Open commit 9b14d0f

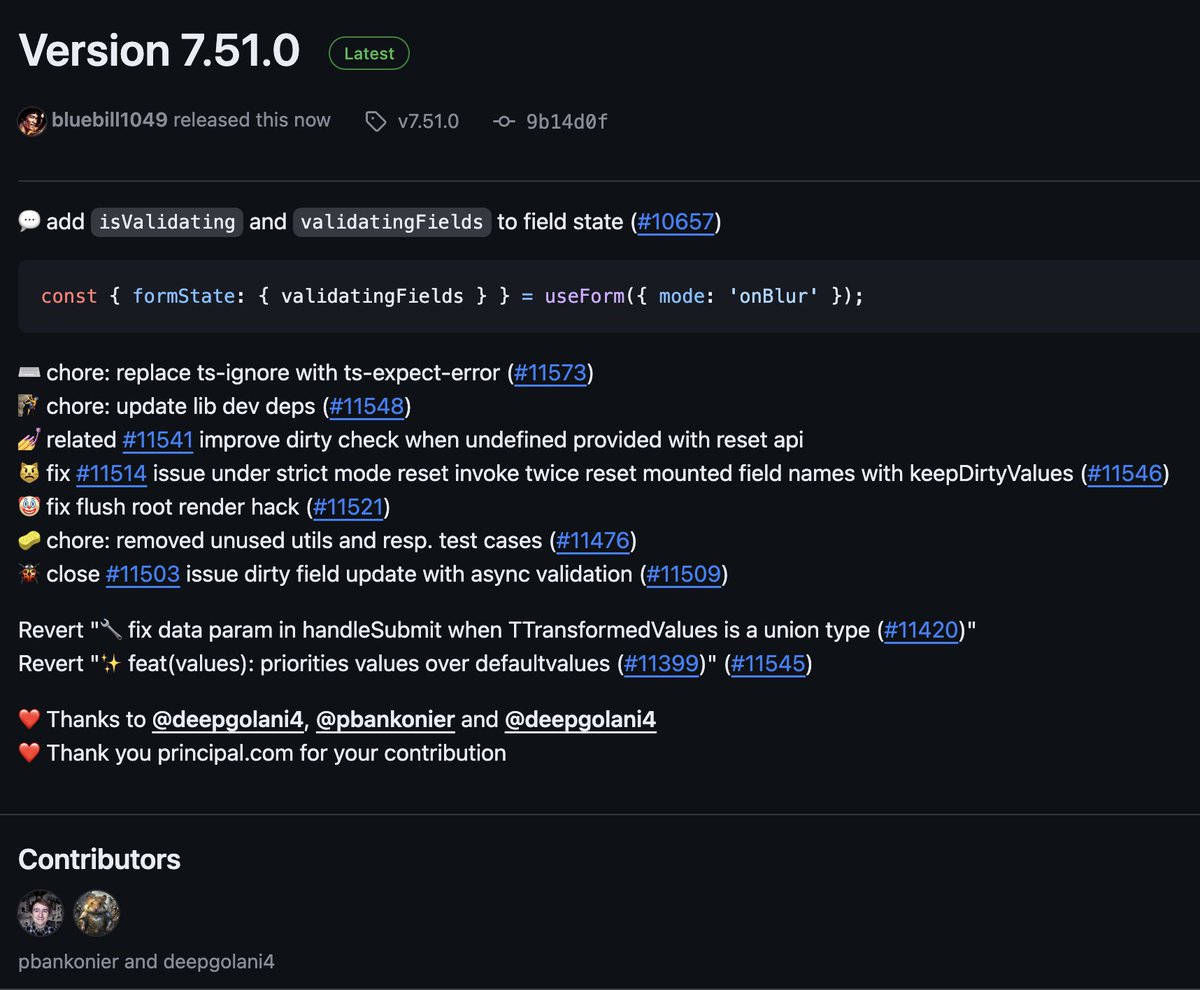tap(567, 122)
